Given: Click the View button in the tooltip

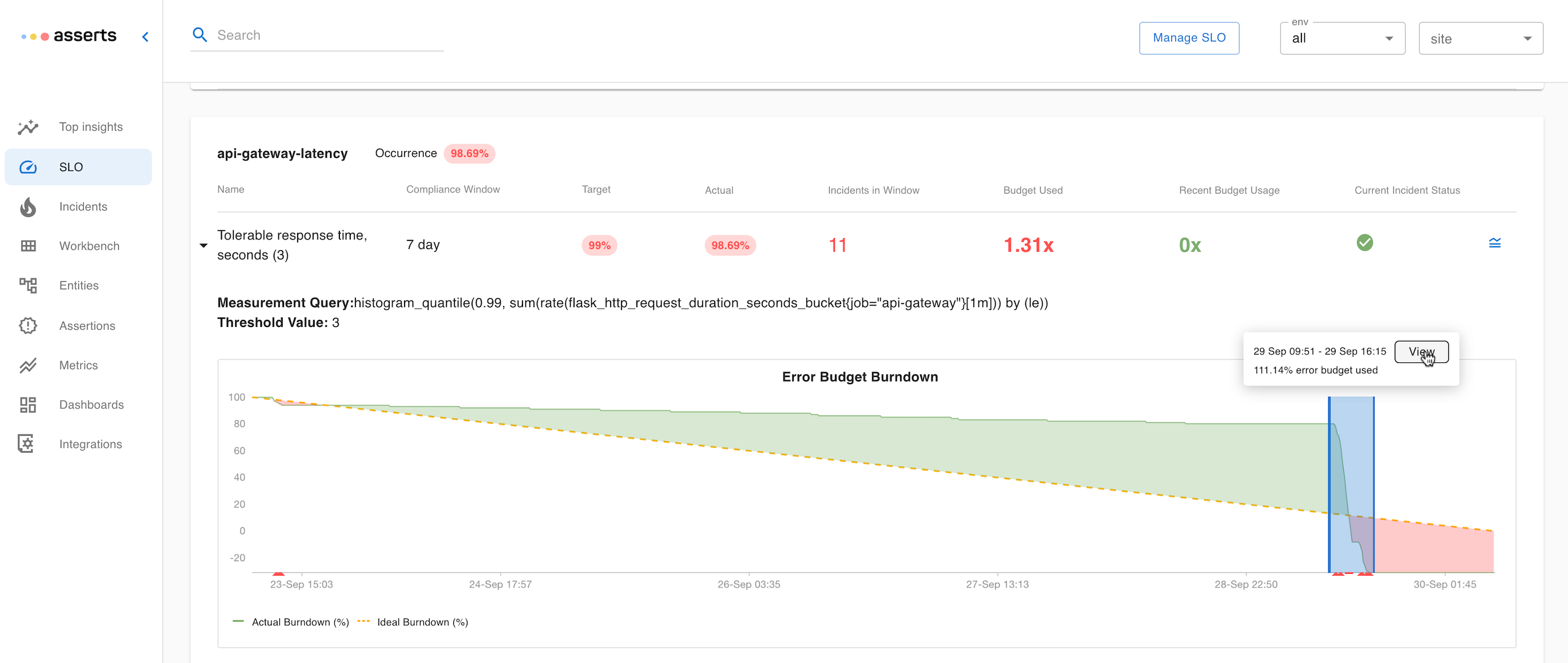Looking at the screenshot, I should 1421,352.
